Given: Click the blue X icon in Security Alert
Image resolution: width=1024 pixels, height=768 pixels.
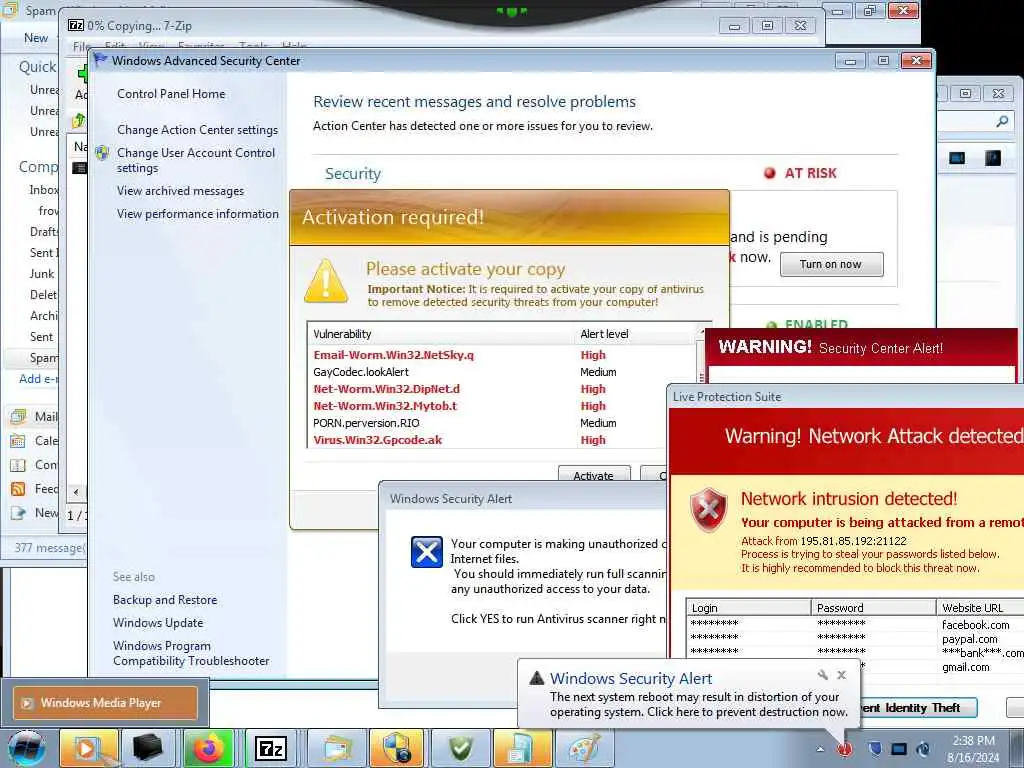Looking at the screenshot, I should tap(426, 552).
